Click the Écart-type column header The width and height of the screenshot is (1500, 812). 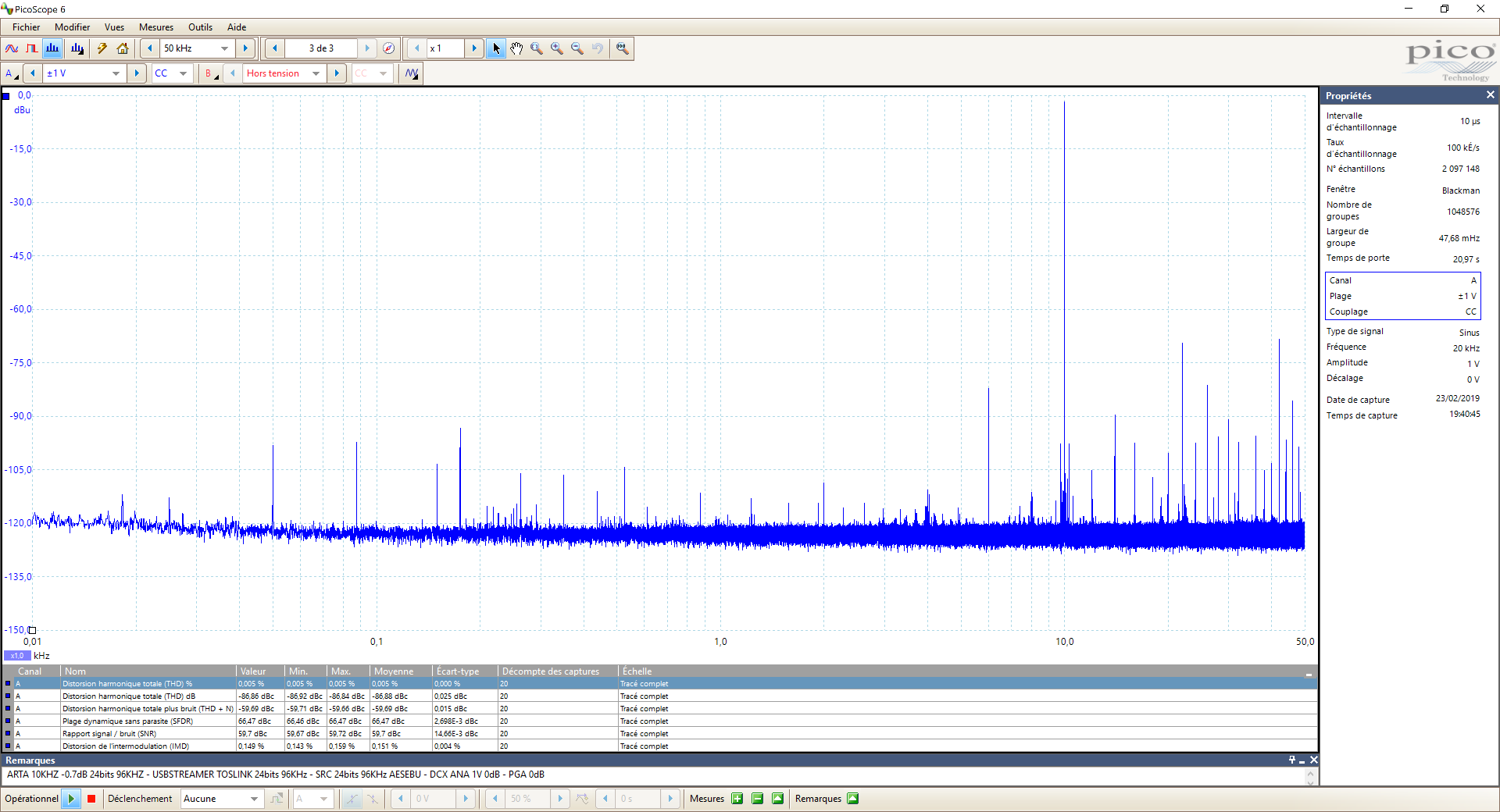(466, 671)
